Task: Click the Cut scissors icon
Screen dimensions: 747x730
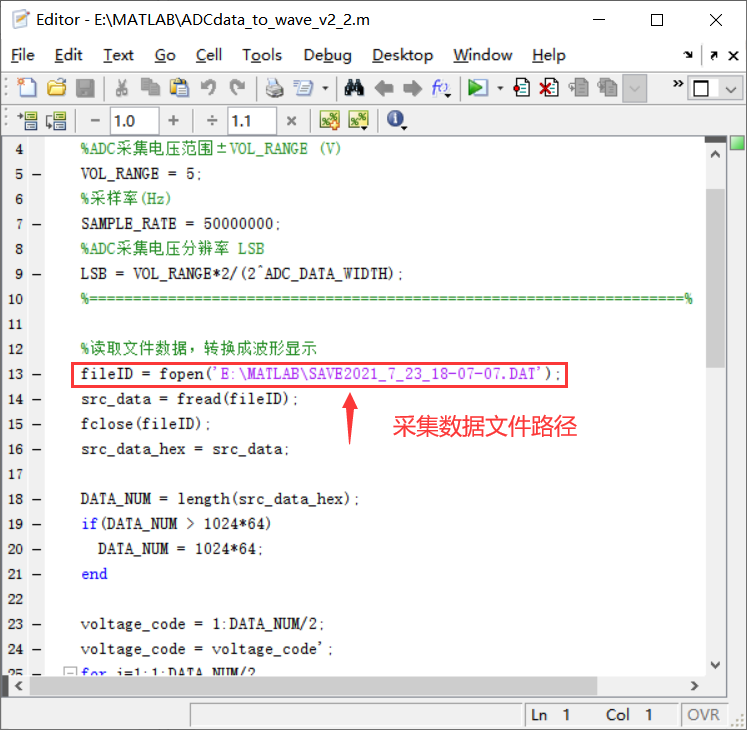Action: [121, 88]
